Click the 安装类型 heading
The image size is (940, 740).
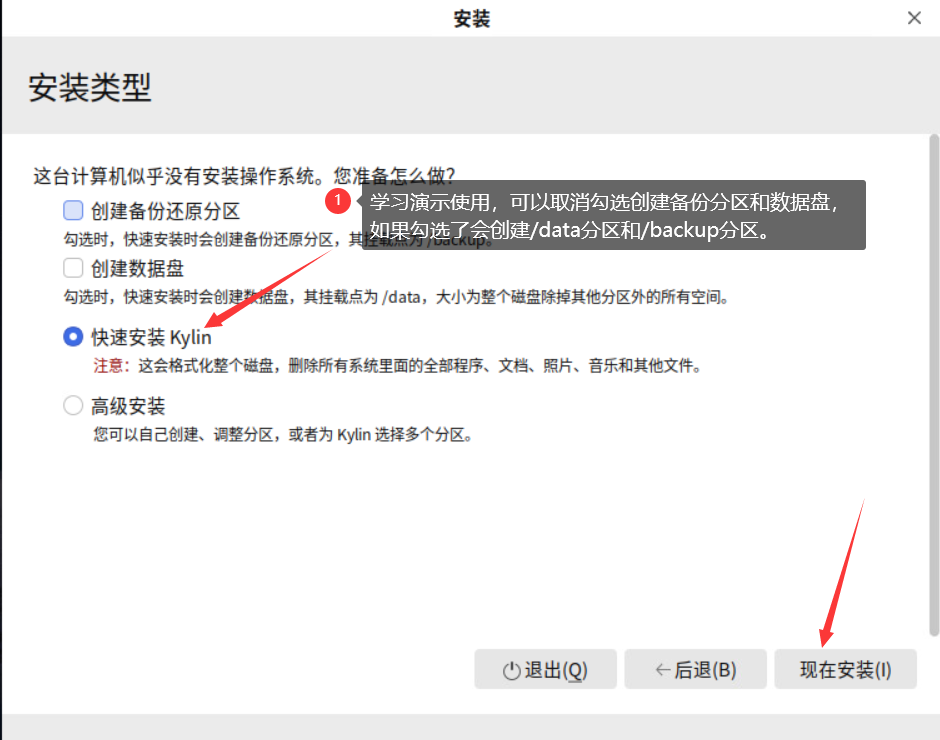click(90, 88)
